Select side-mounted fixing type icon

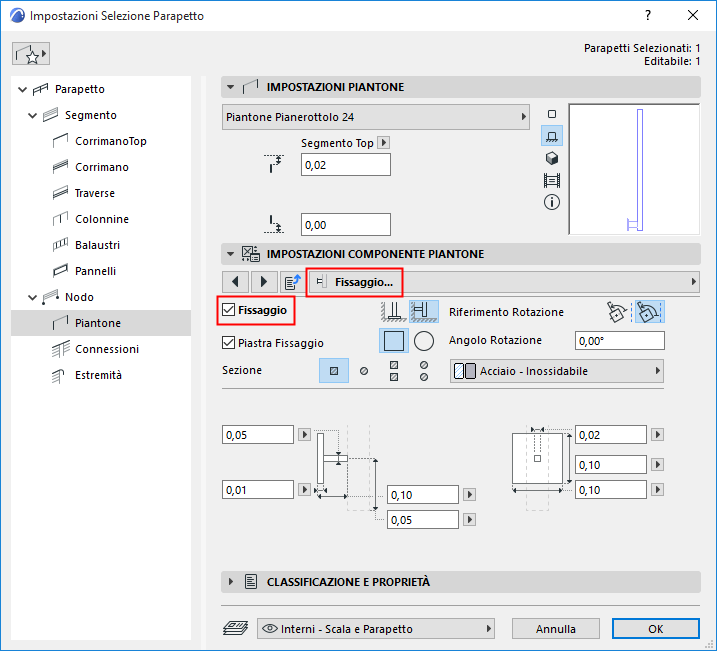424,311
